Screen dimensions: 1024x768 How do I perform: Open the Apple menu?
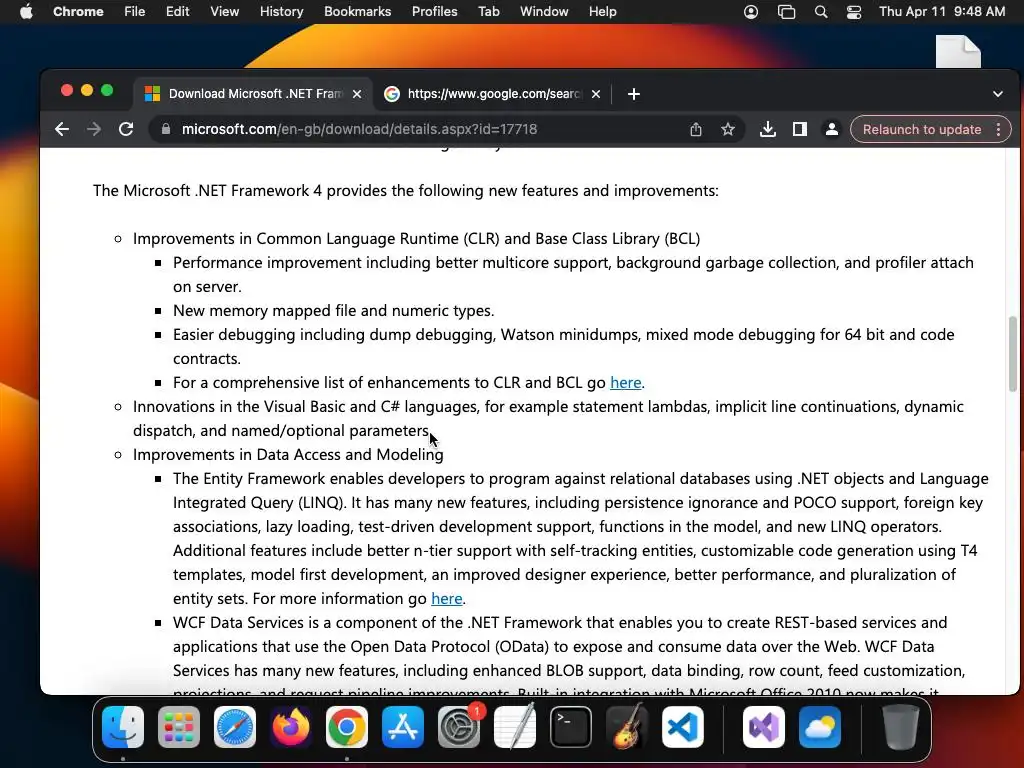point(26,12)
